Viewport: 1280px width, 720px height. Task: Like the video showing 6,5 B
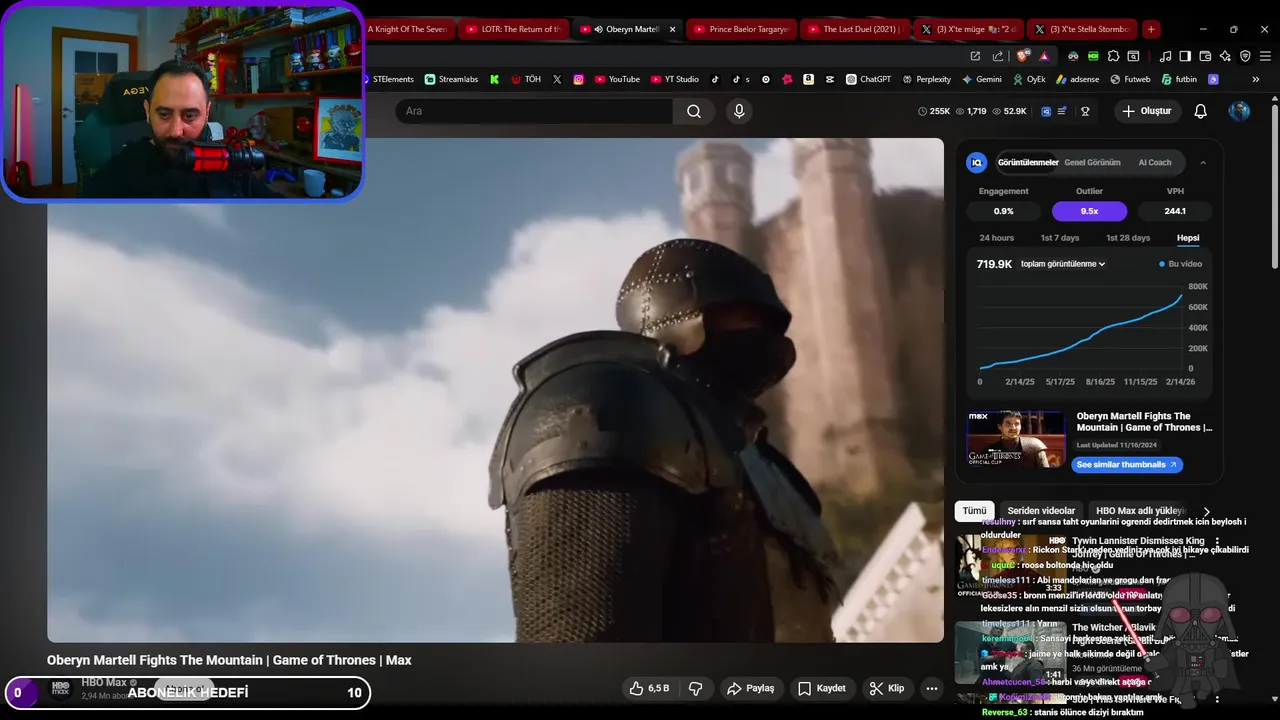click(649, 688)
